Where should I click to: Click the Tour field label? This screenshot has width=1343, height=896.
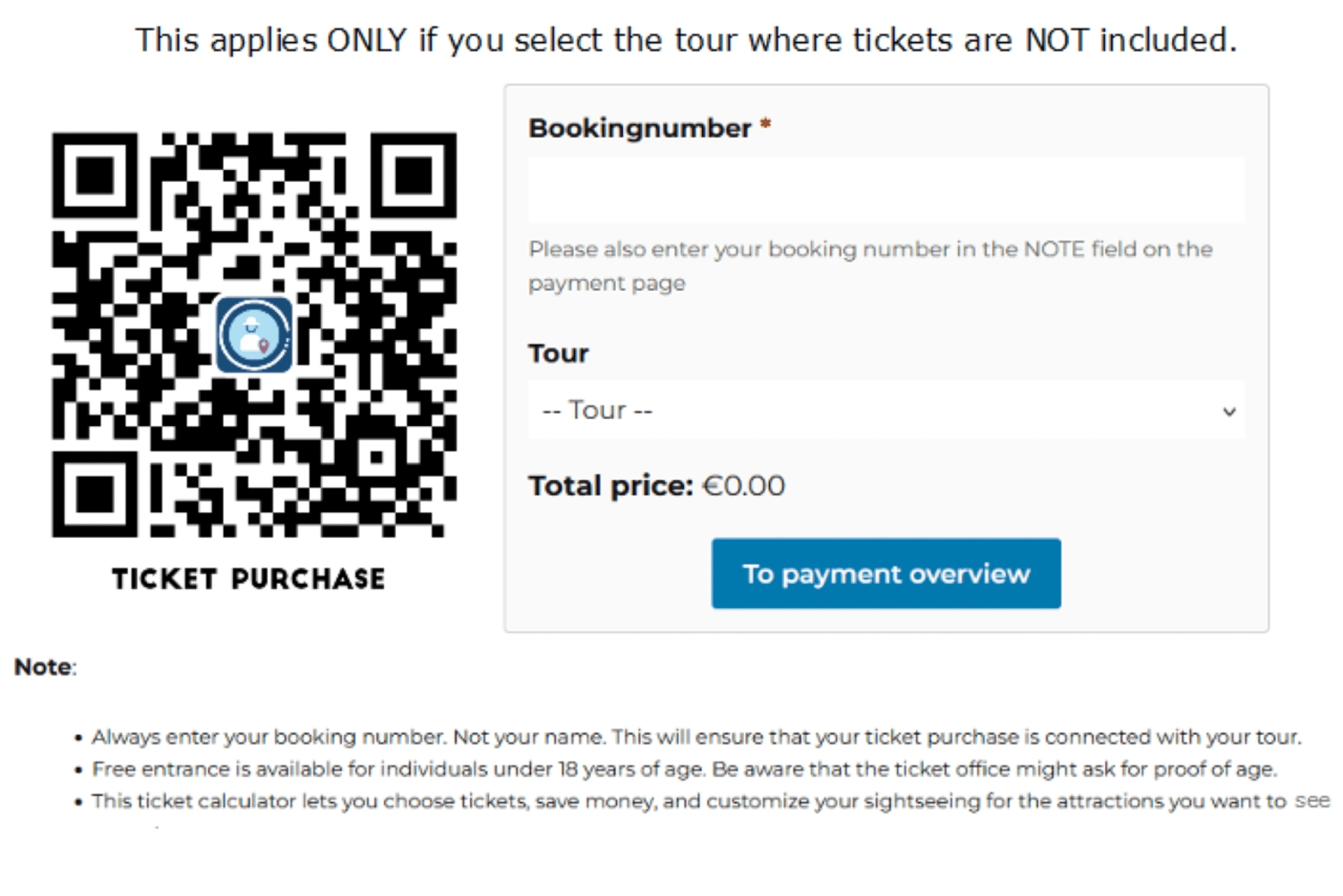558,354
